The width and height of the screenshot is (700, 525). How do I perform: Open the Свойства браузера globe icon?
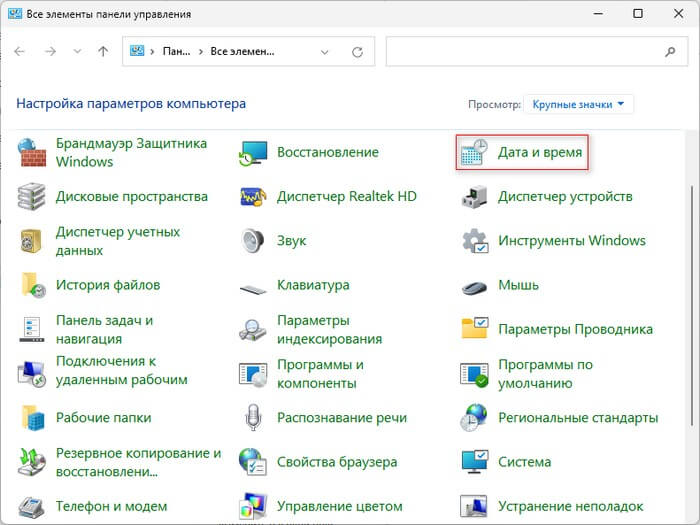(253, 462)
